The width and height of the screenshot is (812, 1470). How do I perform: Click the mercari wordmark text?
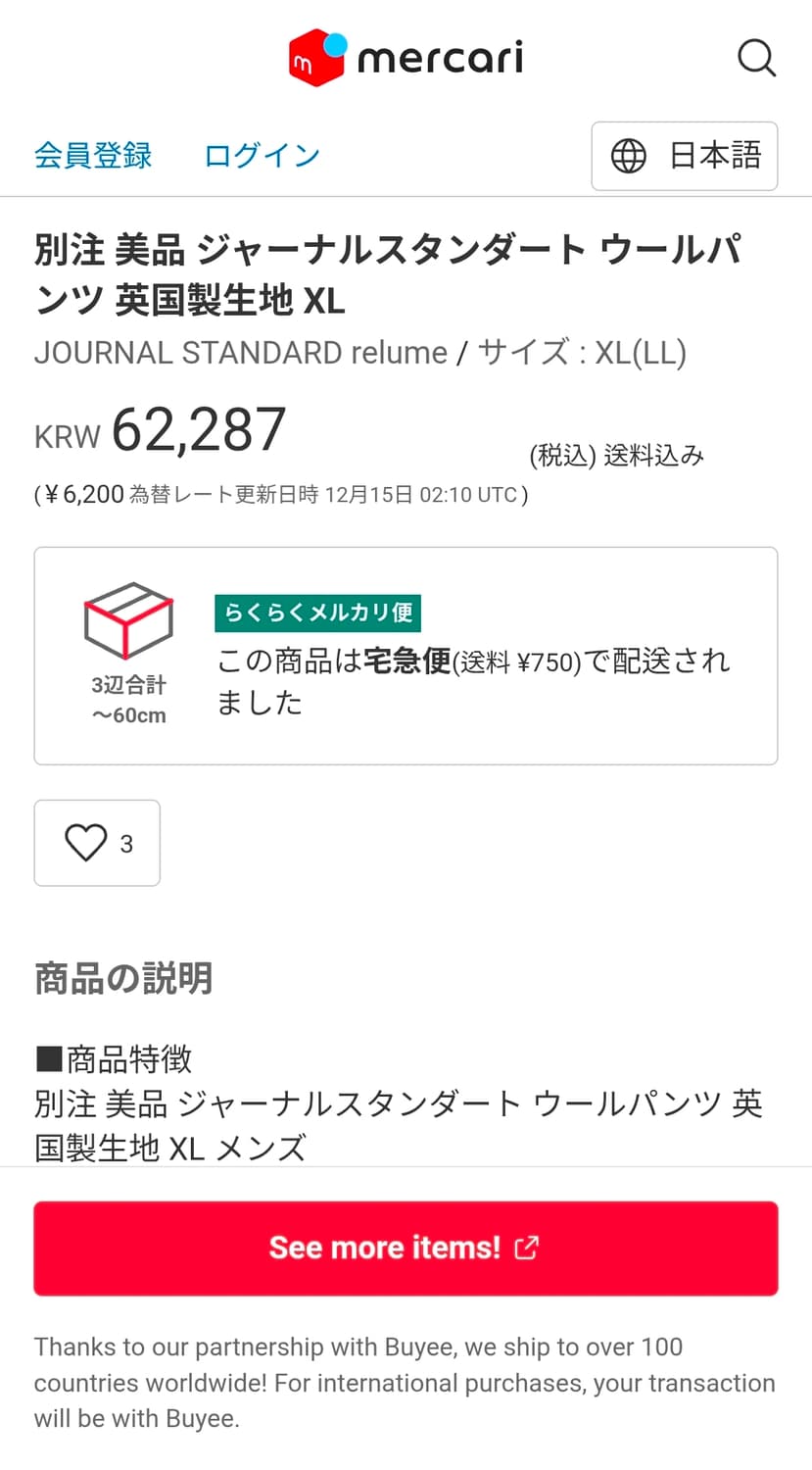[440, 58]
